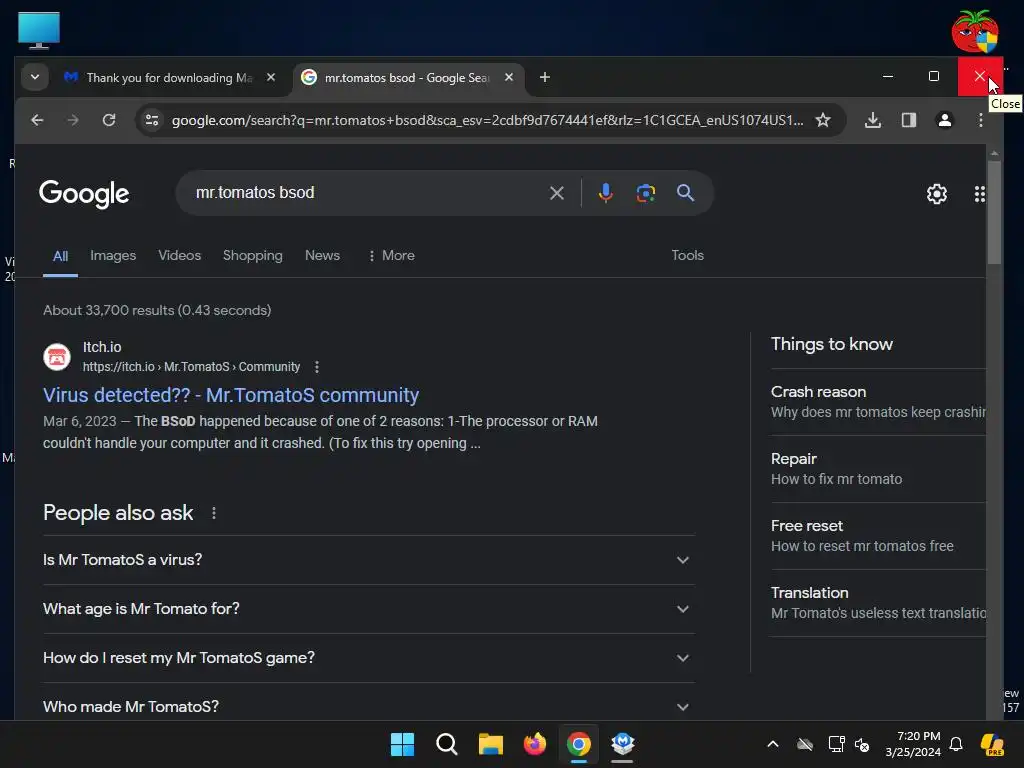Image resolution: width=1024 pixels, height=768 pixels.
Task: Open a new tab with the plus button
Action: pos(545,78)
